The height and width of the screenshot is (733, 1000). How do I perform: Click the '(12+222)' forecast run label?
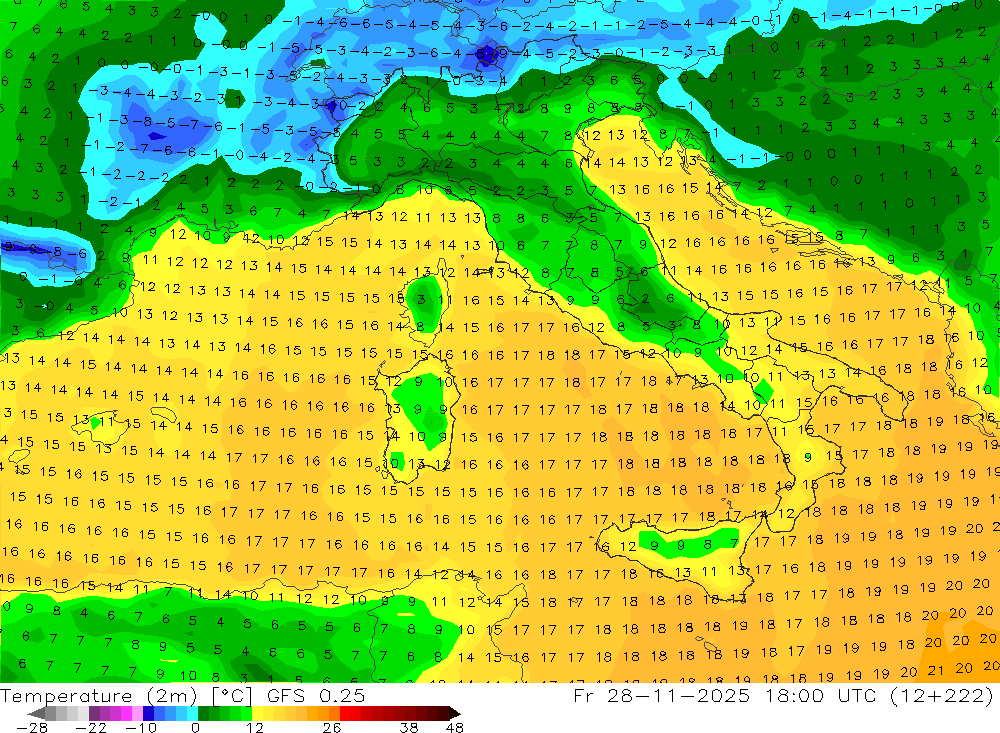pos(939,696)
